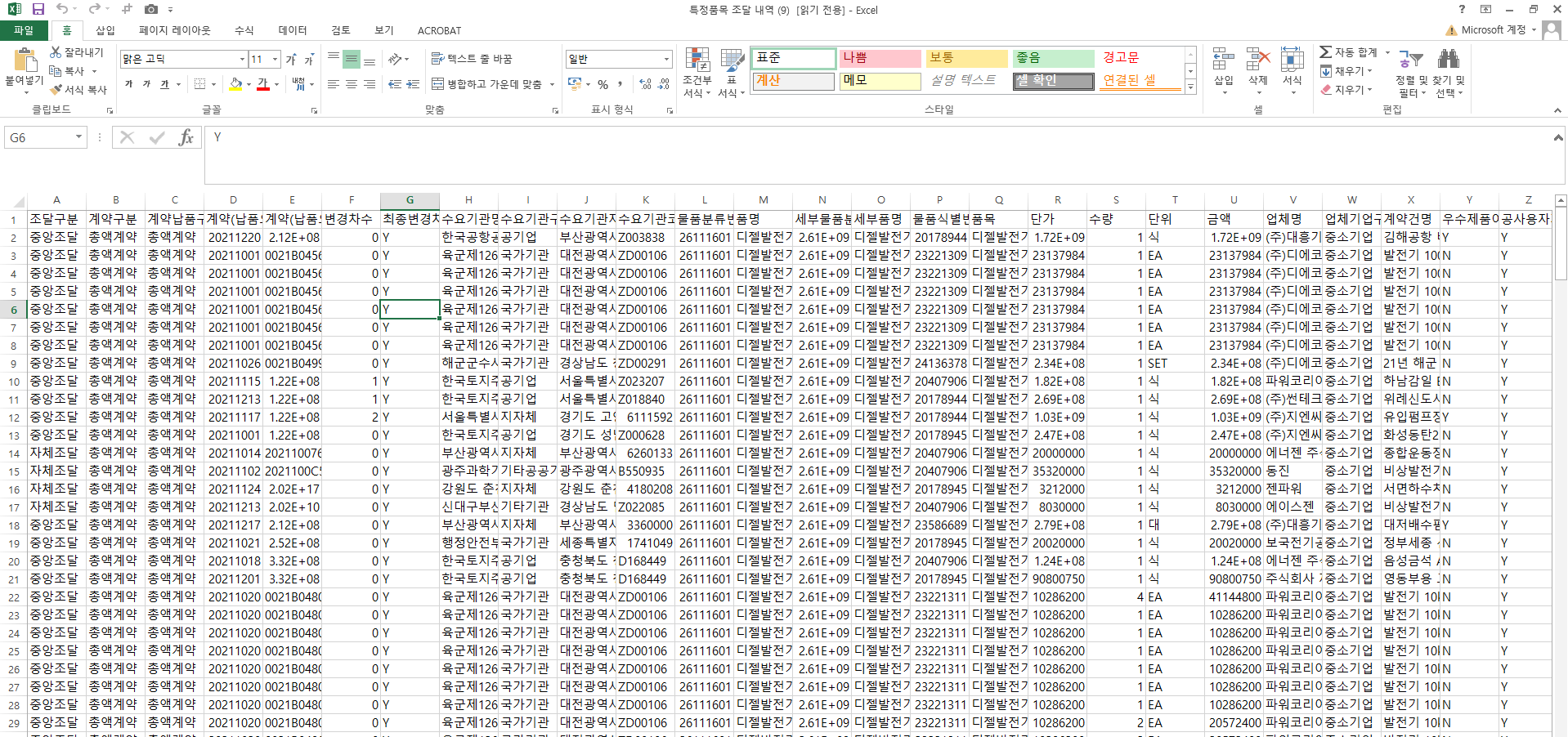
Task: Toggle italic text formatting
Action: 146,84
